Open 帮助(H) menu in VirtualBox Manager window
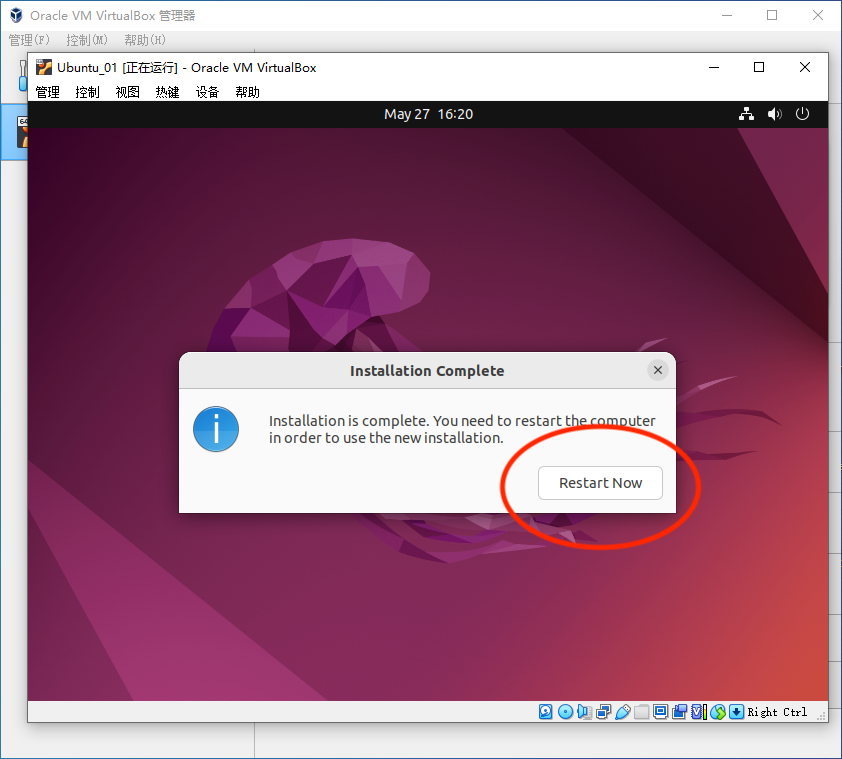The image size is (842, 759). pos(144,40)
